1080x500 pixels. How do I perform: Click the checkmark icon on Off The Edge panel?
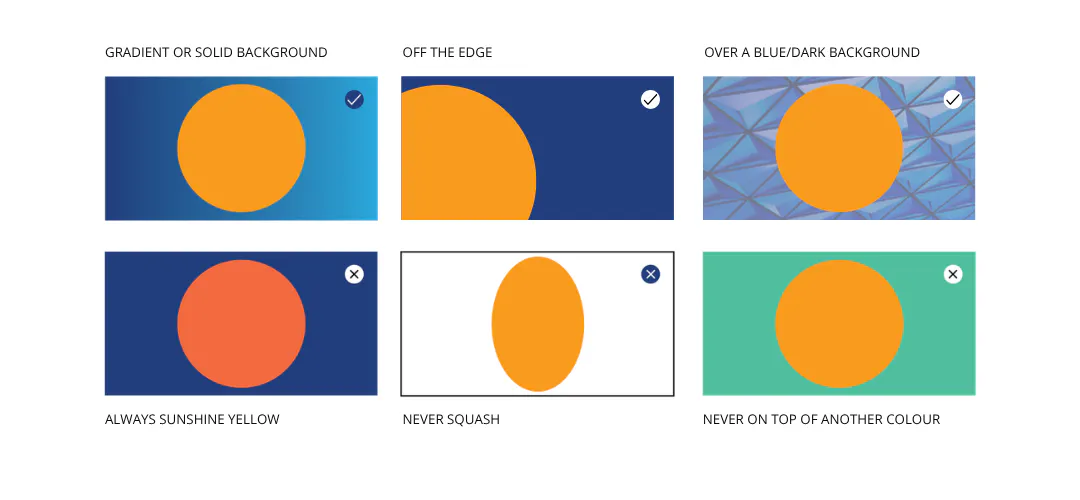(x=650, y=100)
